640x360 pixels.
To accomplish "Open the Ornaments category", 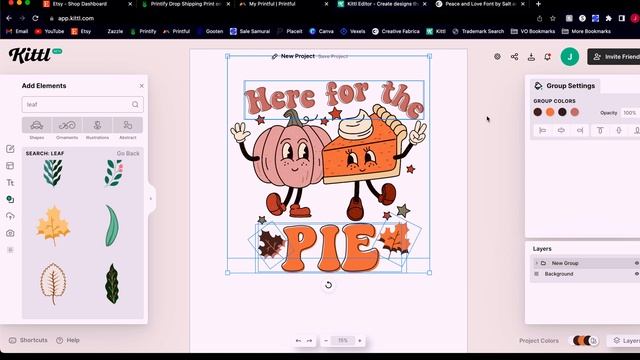I will (67, 125).
